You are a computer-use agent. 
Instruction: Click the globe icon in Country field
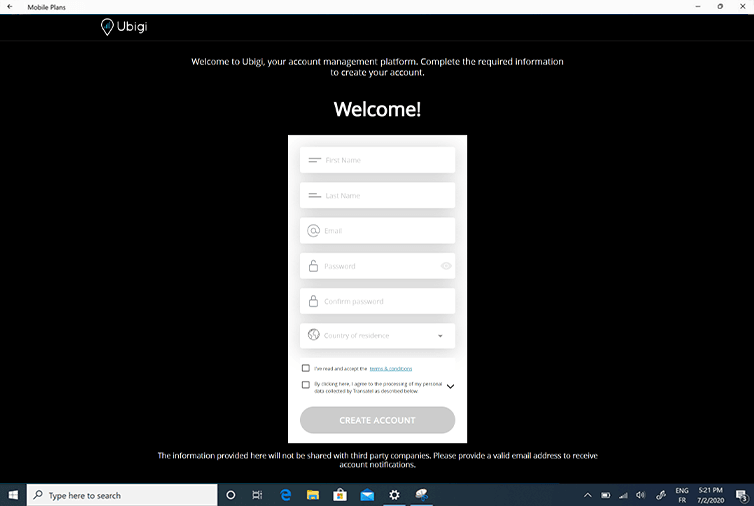tap(314, 335)
